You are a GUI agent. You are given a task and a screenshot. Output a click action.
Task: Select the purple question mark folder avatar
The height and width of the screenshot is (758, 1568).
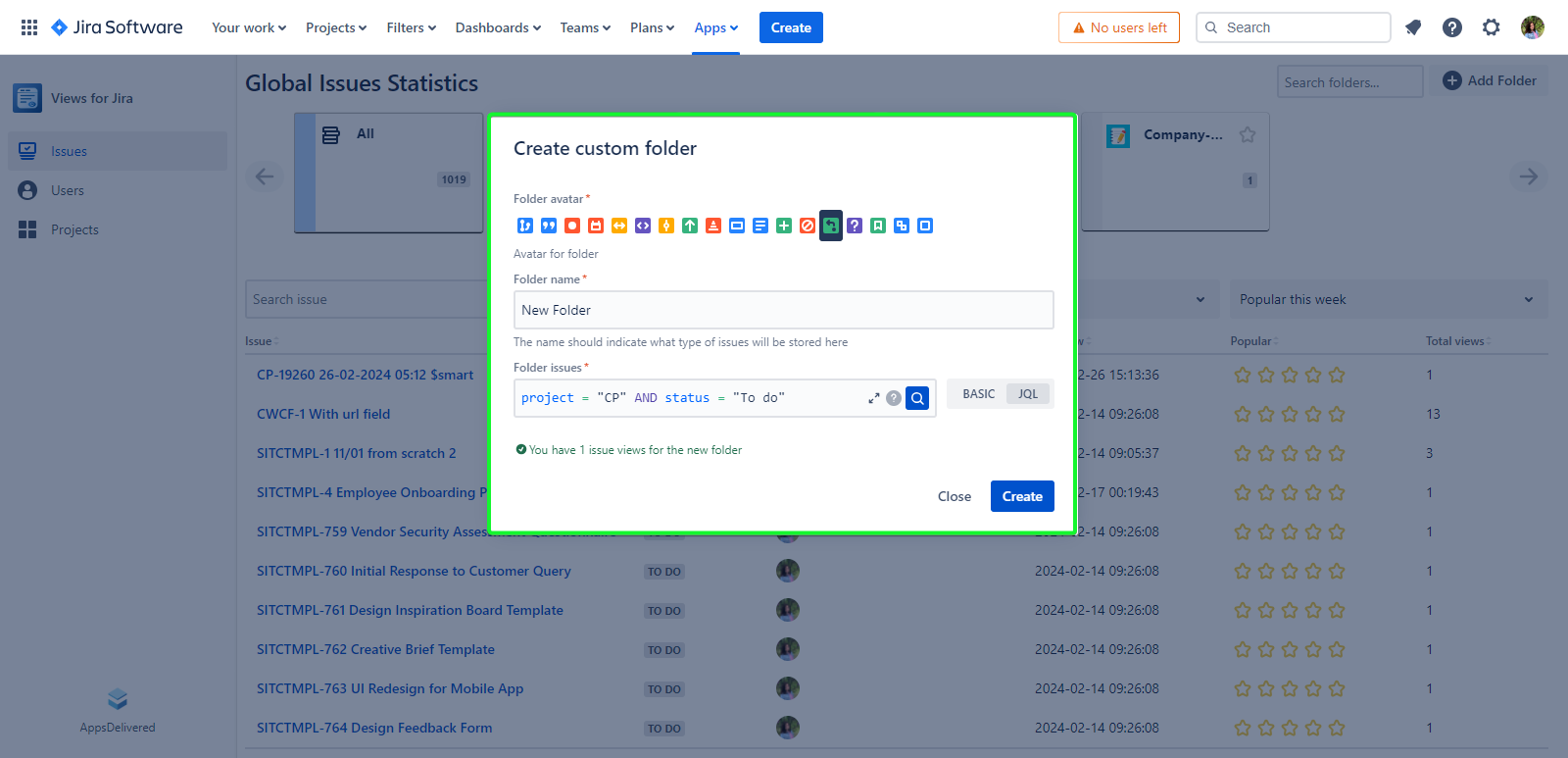[855, 226]
